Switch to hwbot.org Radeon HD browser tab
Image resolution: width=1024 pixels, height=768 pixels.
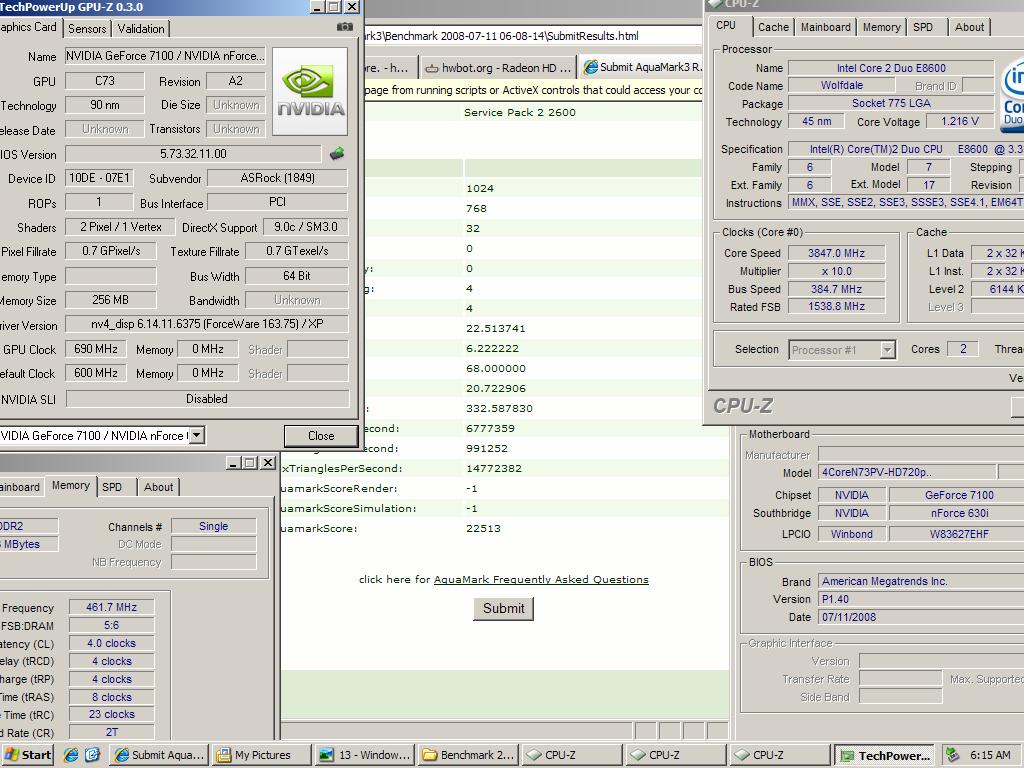coord(498,68)
